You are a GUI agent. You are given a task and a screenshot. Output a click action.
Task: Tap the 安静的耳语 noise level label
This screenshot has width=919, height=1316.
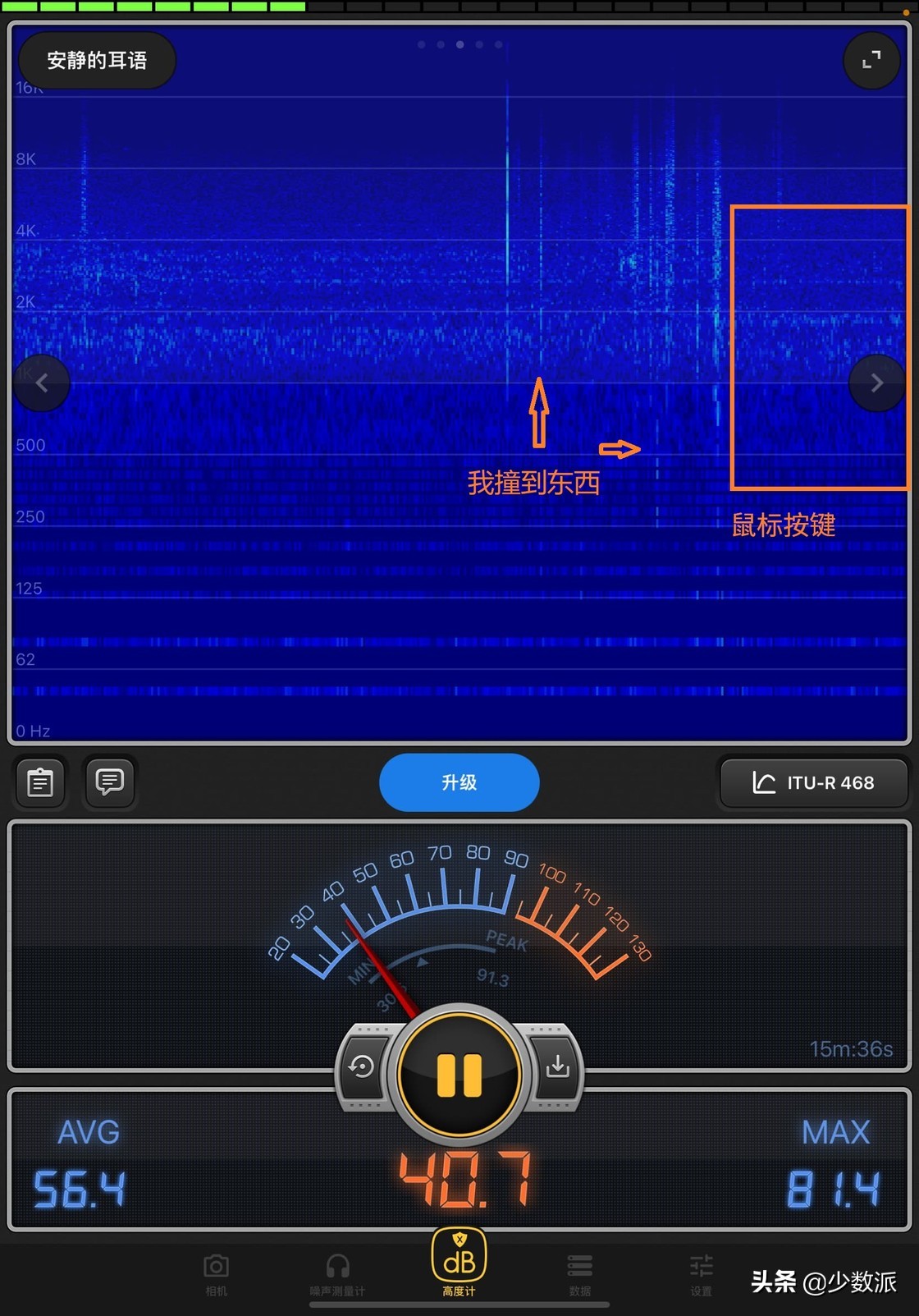[97, 60]
